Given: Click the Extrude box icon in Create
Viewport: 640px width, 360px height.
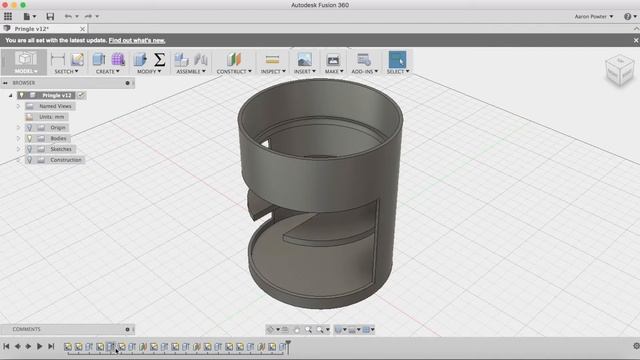Looking at the screenshot, I should [x=99, y=60].
